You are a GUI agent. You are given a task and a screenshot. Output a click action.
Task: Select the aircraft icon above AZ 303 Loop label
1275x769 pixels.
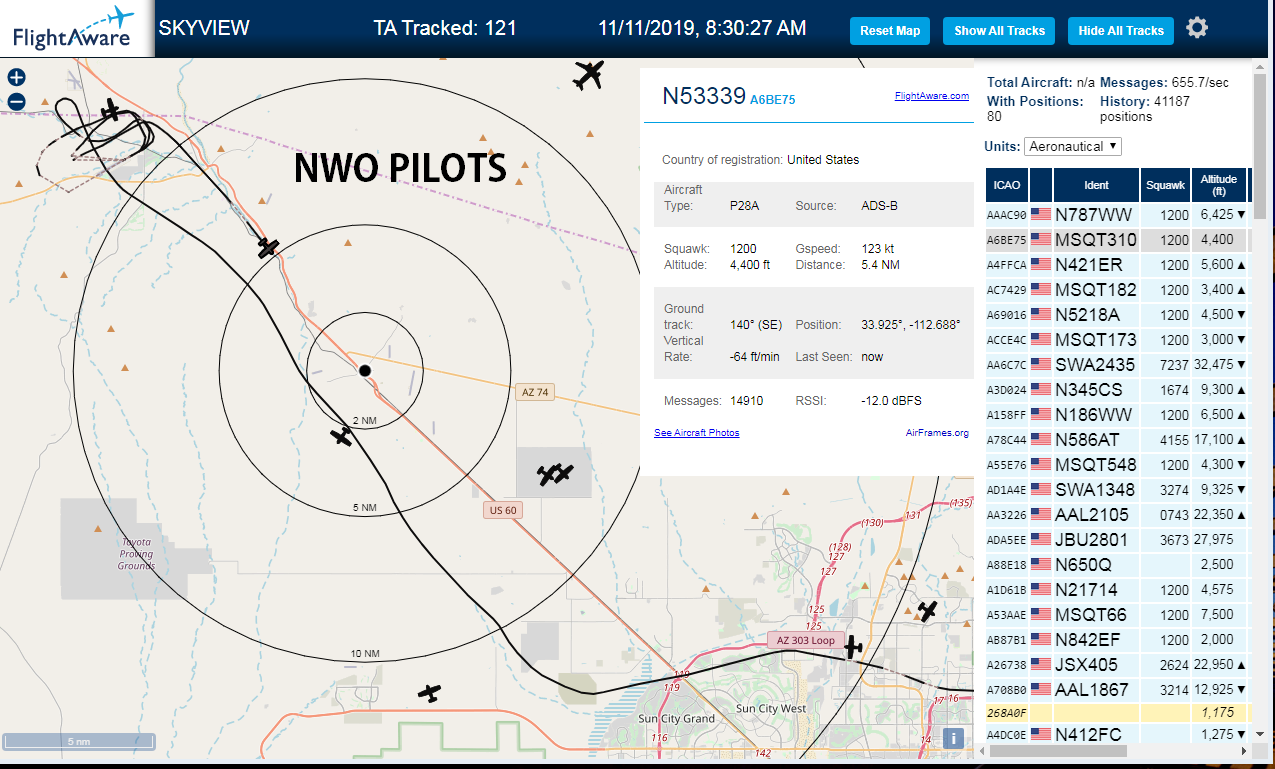pos(928,610)
